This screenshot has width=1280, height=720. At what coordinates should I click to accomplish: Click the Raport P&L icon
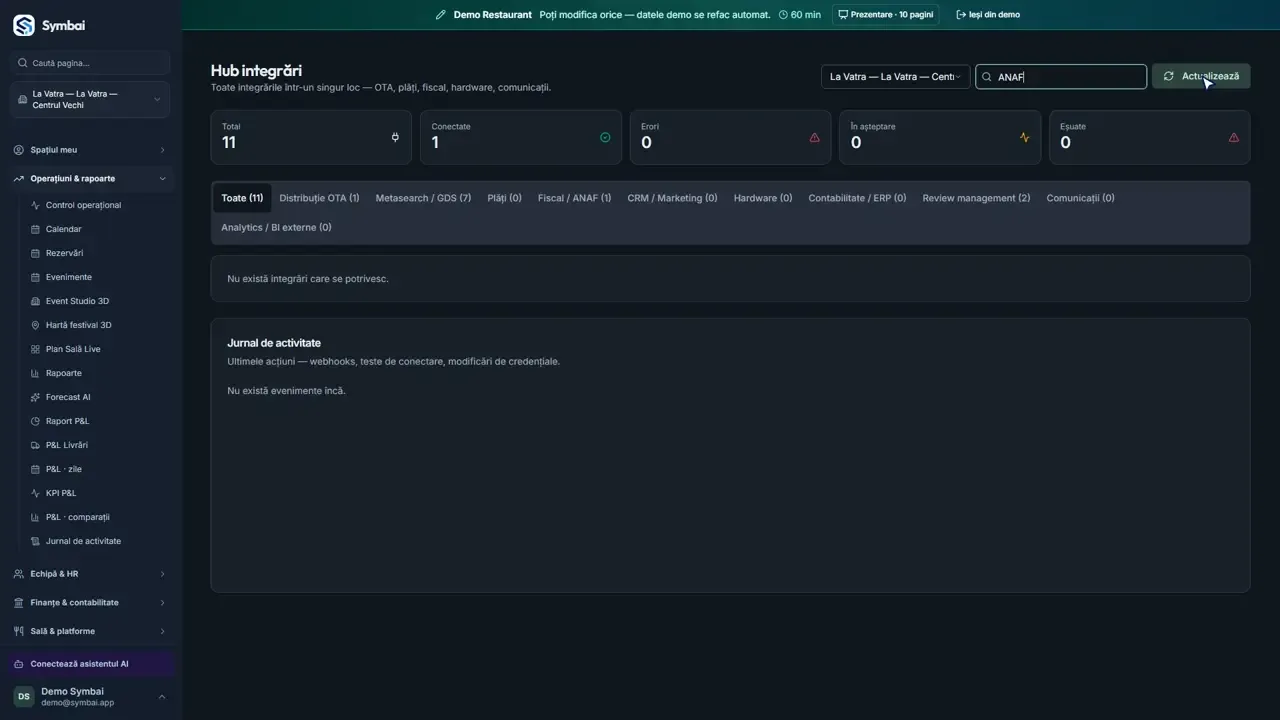click(36, 421)
